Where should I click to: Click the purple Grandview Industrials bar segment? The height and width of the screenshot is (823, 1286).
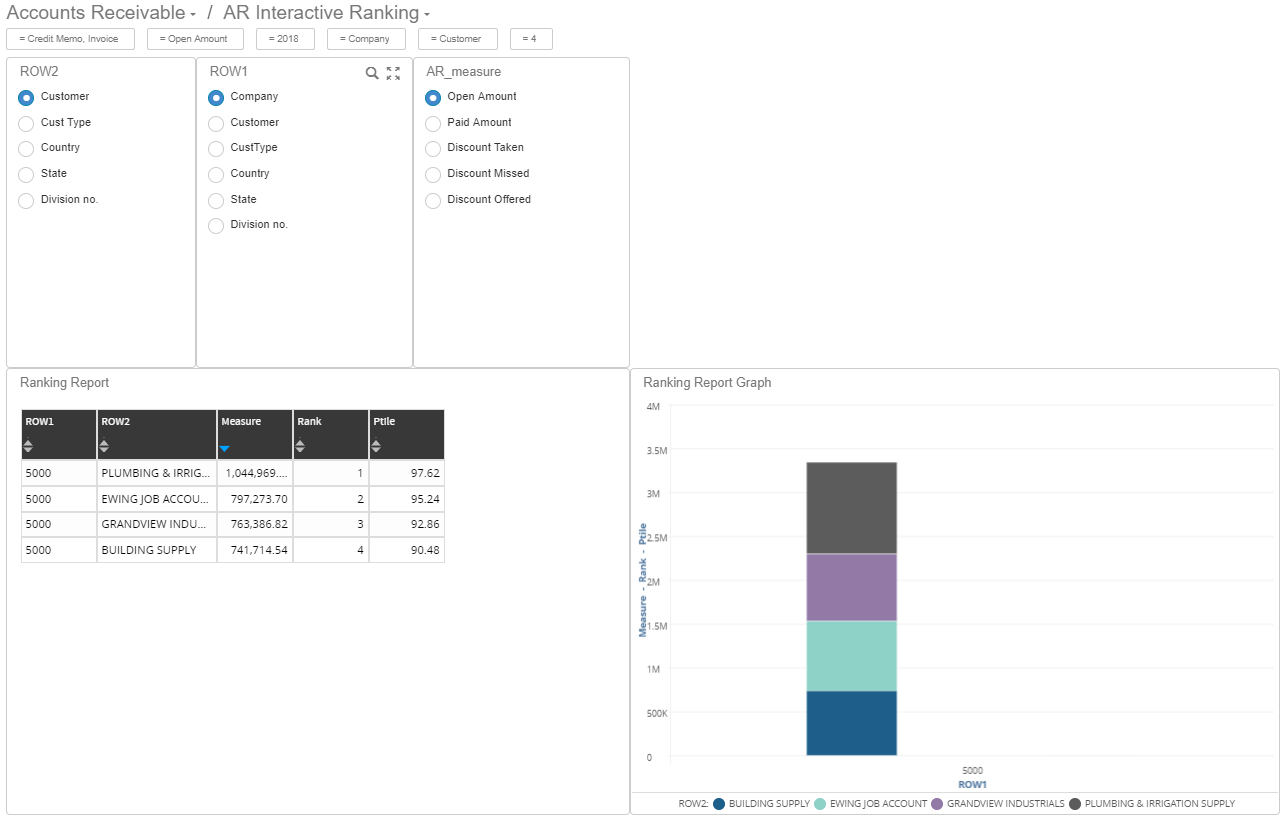(851, 587)
